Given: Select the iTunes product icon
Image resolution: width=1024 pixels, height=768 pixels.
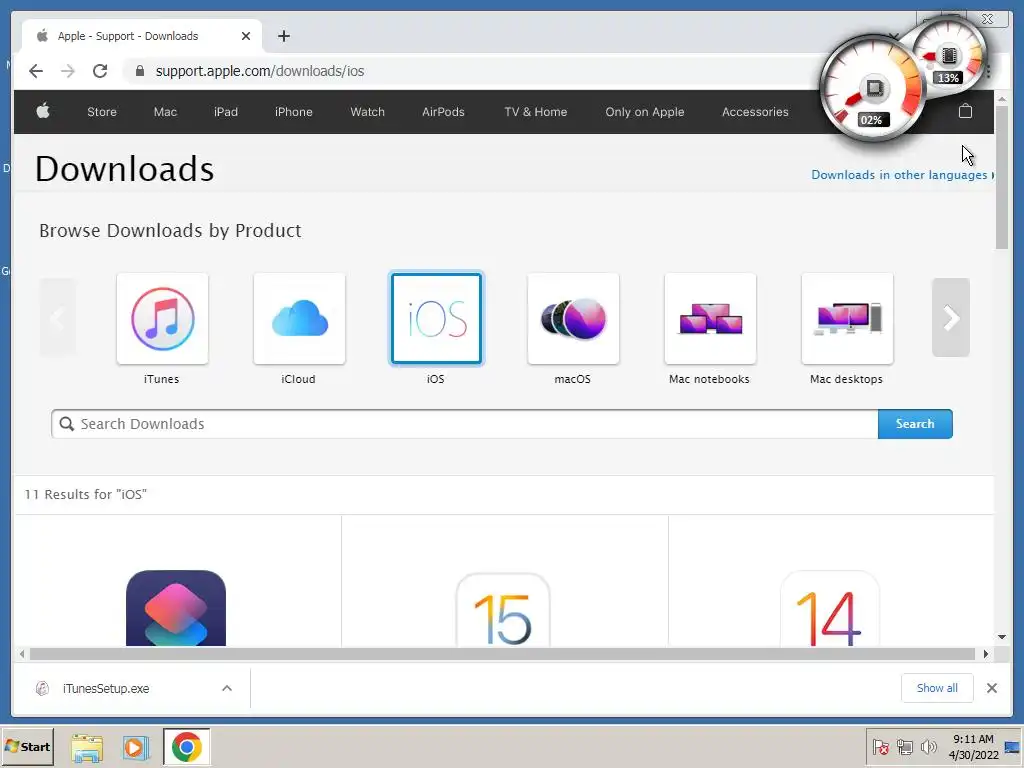Looking at the screenshot, I should click(163, 319).
